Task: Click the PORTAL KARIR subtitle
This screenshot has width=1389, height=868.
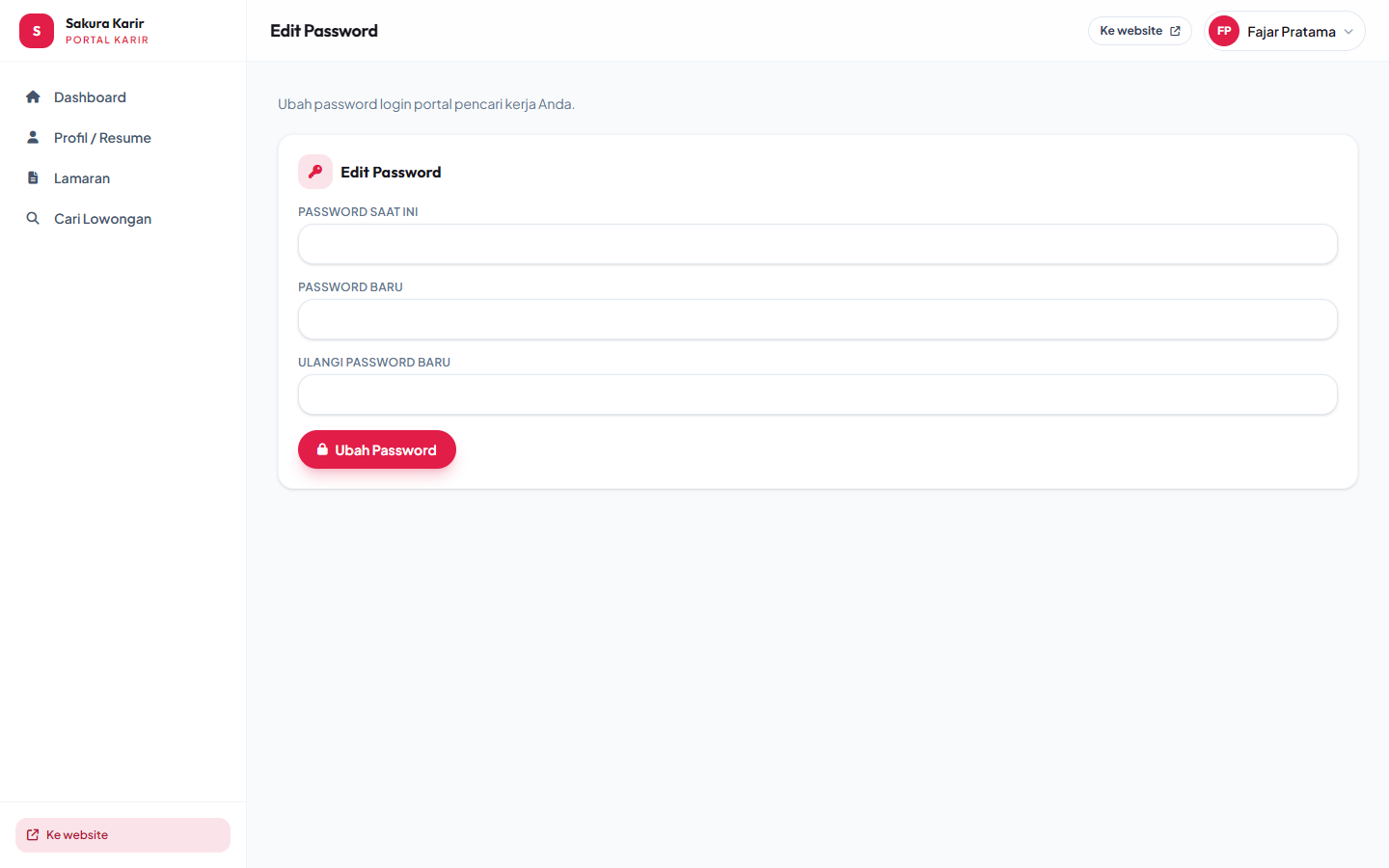Action: click(x=107, y=41)
